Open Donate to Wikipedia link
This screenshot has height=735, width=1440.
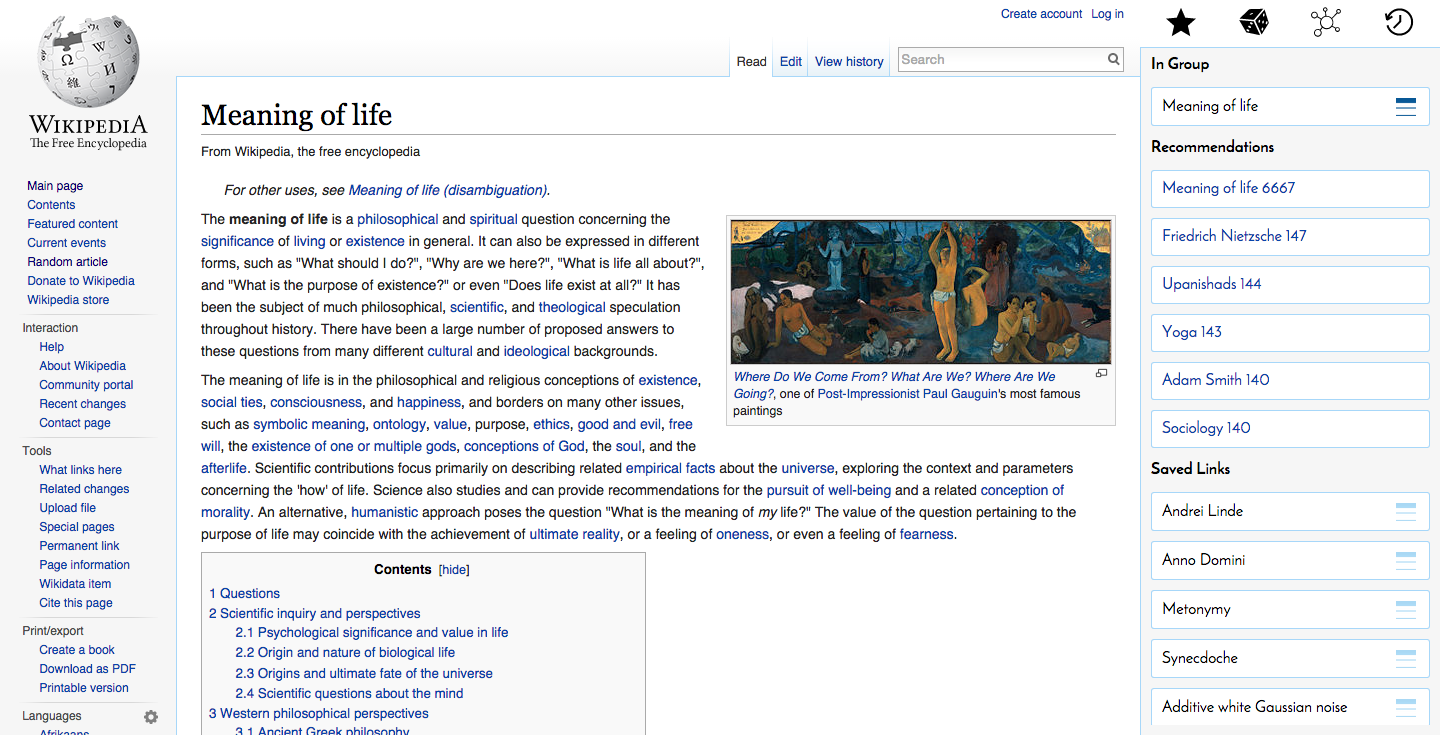pyautogui.click(x=81, y=281)
